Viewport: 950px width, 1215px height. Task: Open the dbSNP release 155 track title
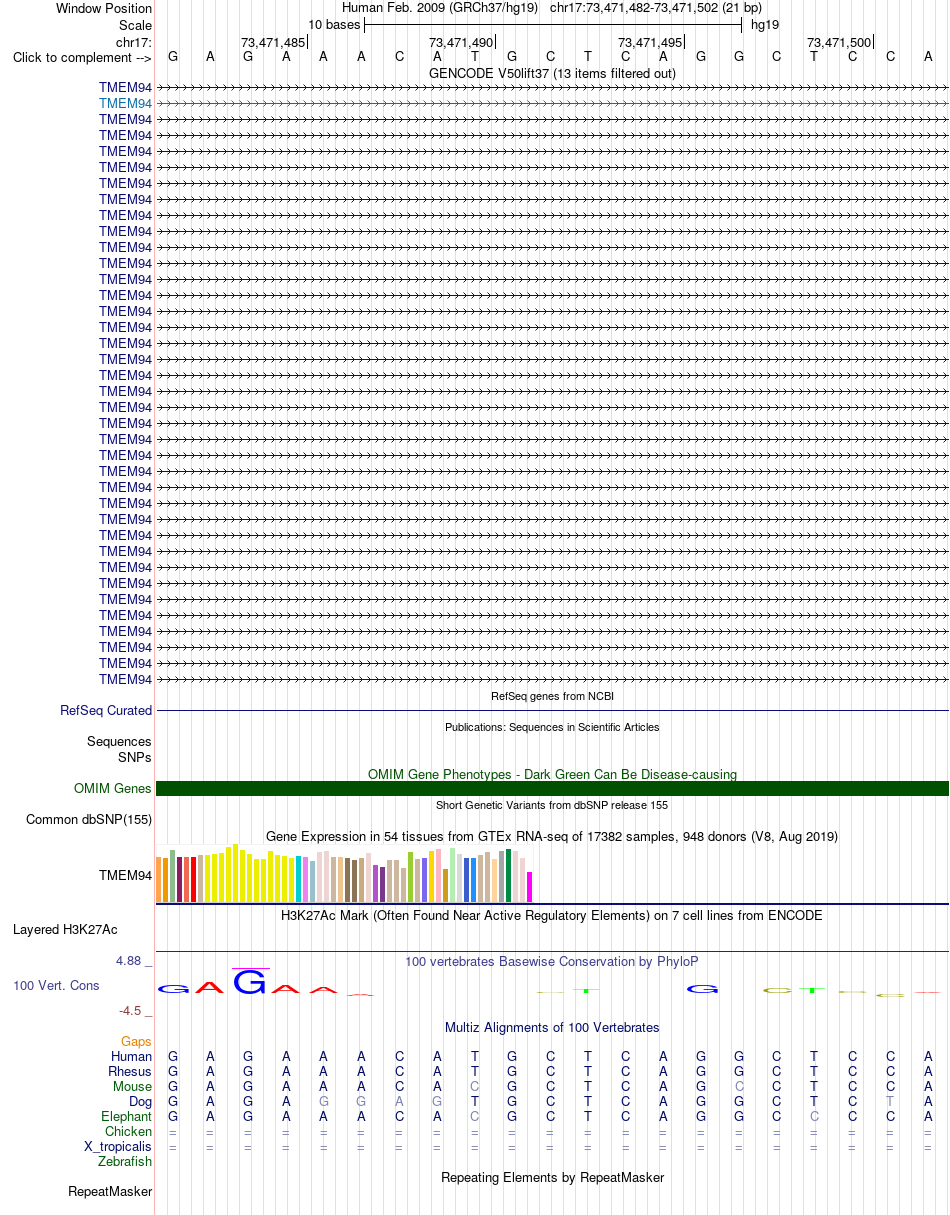pyautogui.click(x=552, y=805)
